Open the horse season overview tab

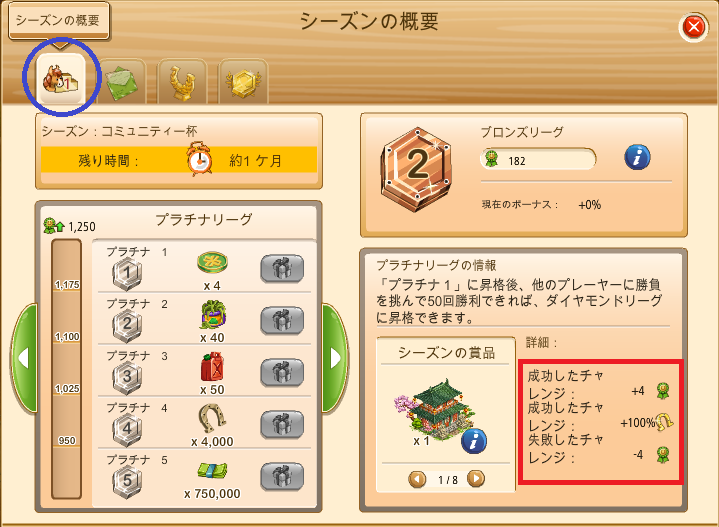(61, 79)
